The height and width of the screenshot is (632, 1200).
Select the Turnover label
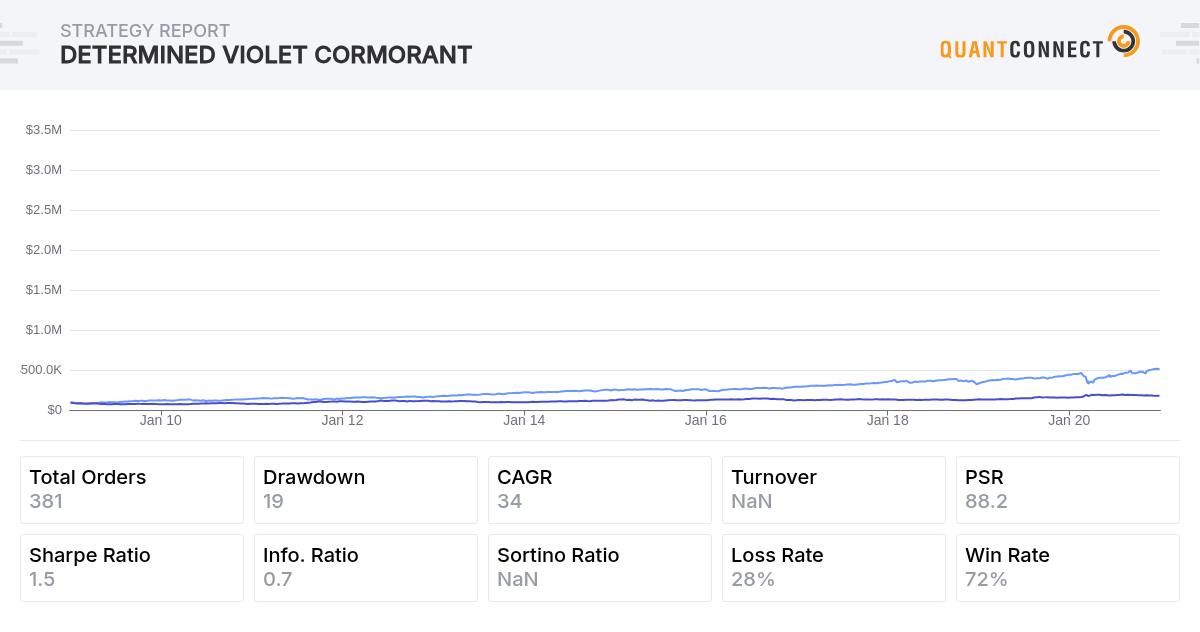[x=774, y=477]
